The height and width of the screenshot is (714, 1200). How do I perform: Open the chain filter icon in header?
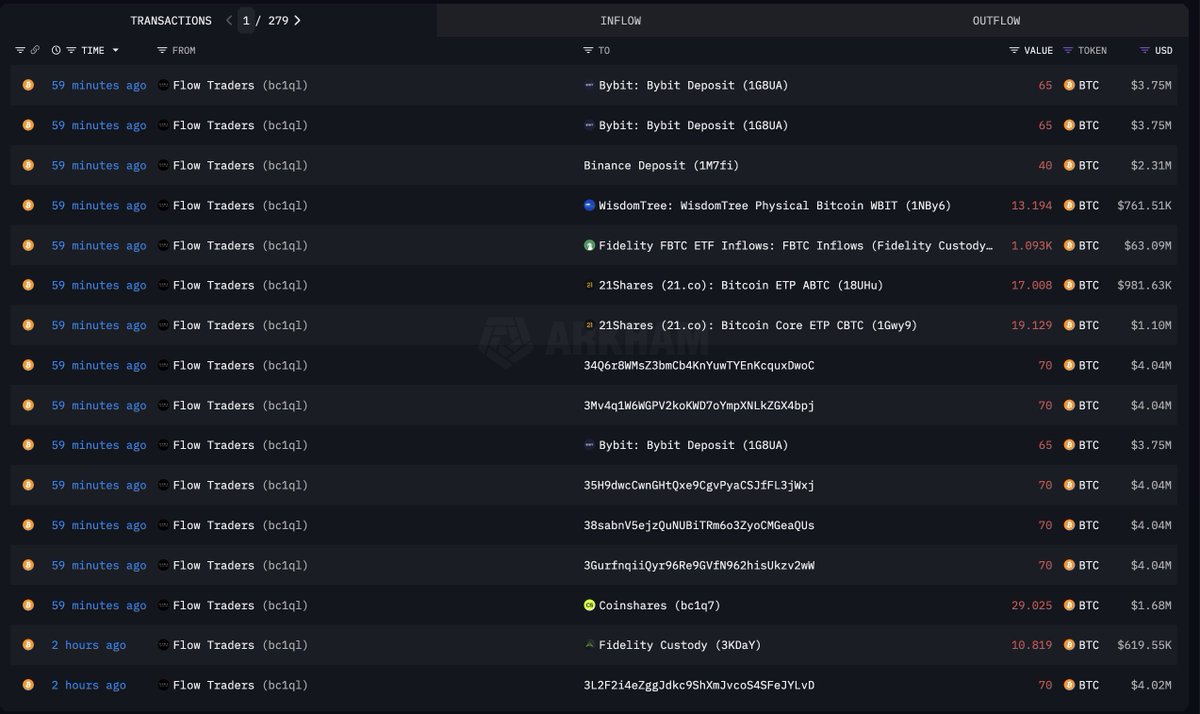point(20,50)
